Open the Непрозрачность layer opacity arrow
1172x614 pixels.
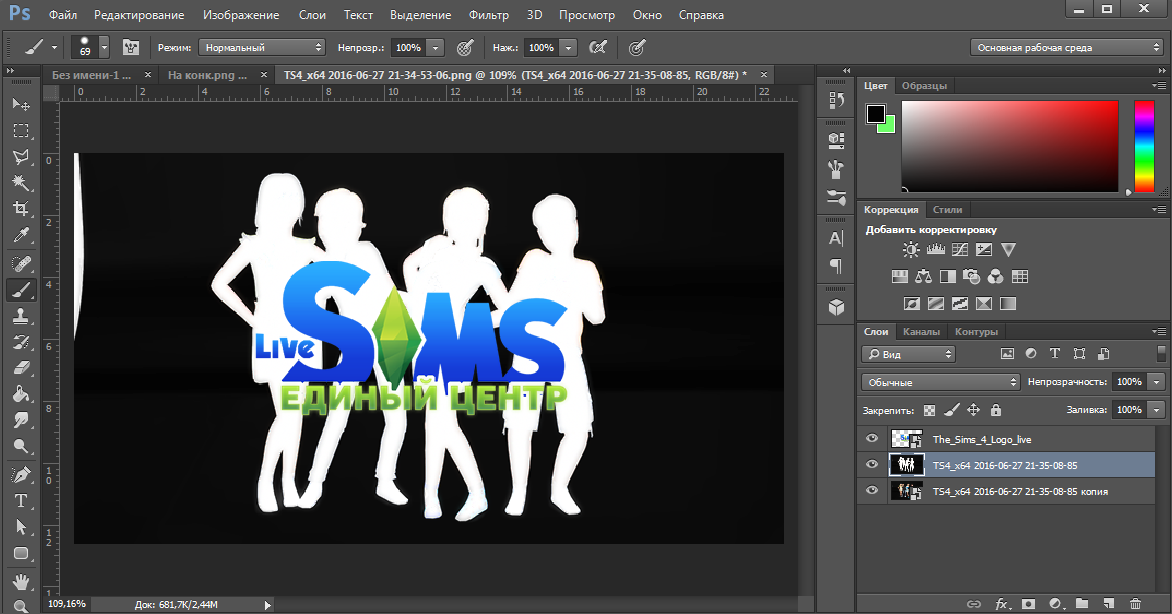click(1157, 382)
